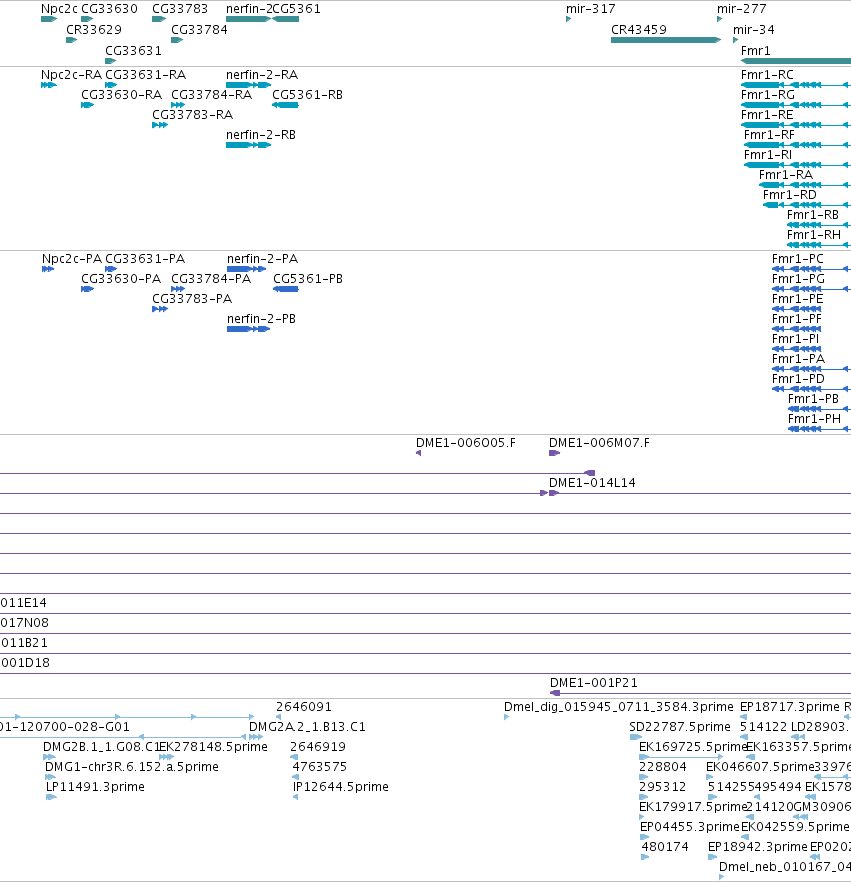The width and height of the screenshot is (851, 882).
Task: Select the Fmr1-RI transcript
Action: pyautogui.click(x=797, y=165)
